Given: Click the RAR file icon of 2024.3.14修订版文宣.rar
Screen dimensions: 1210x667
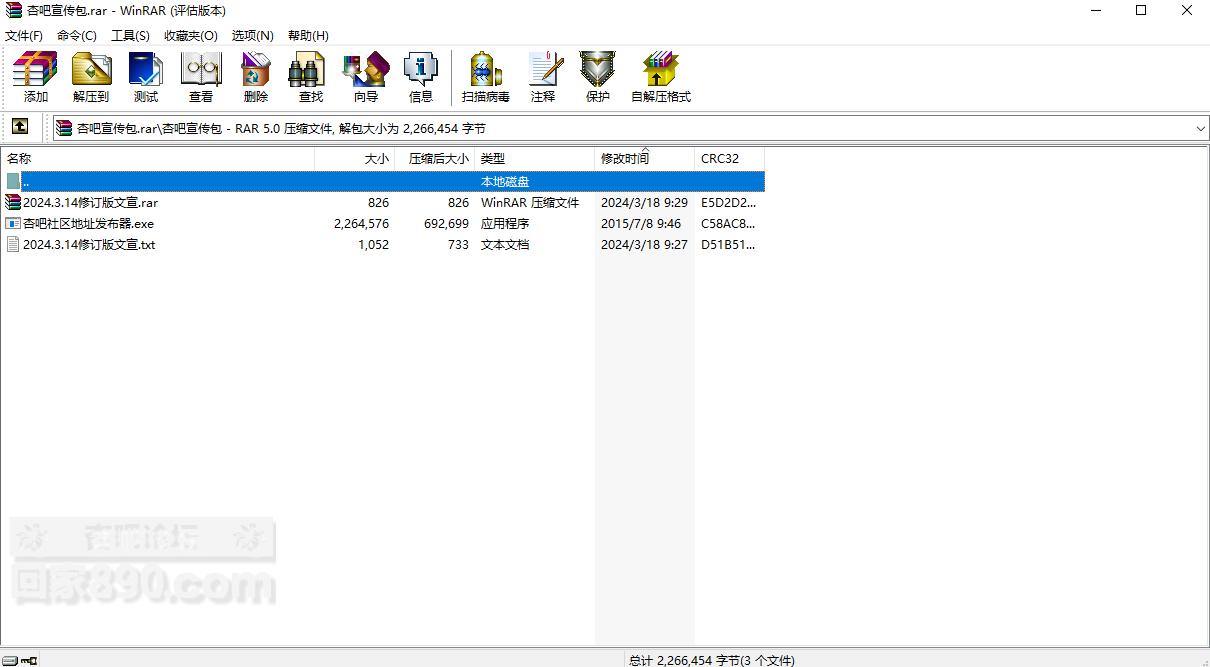Looking at the screenshot, I should click(x=13, y=202).
